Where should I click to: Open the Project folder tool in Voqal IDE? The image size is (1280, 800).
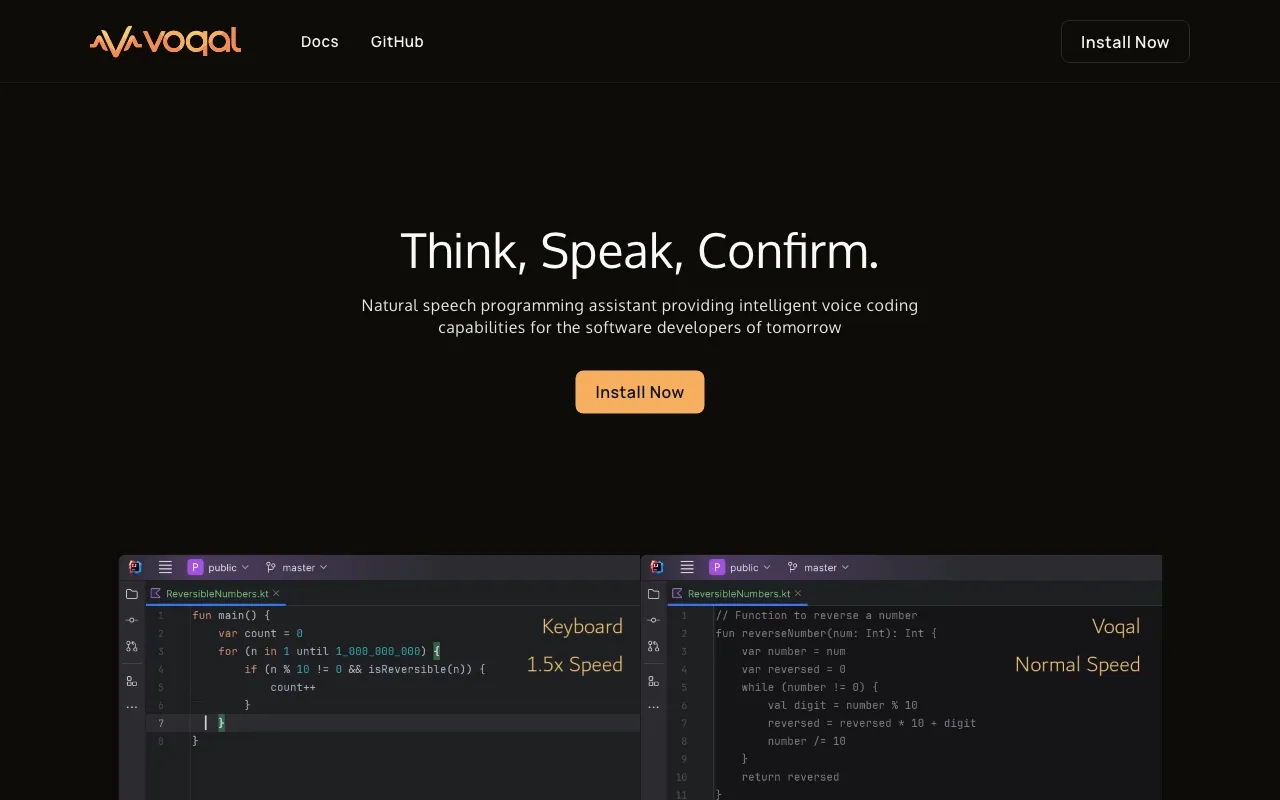[654, 594]
